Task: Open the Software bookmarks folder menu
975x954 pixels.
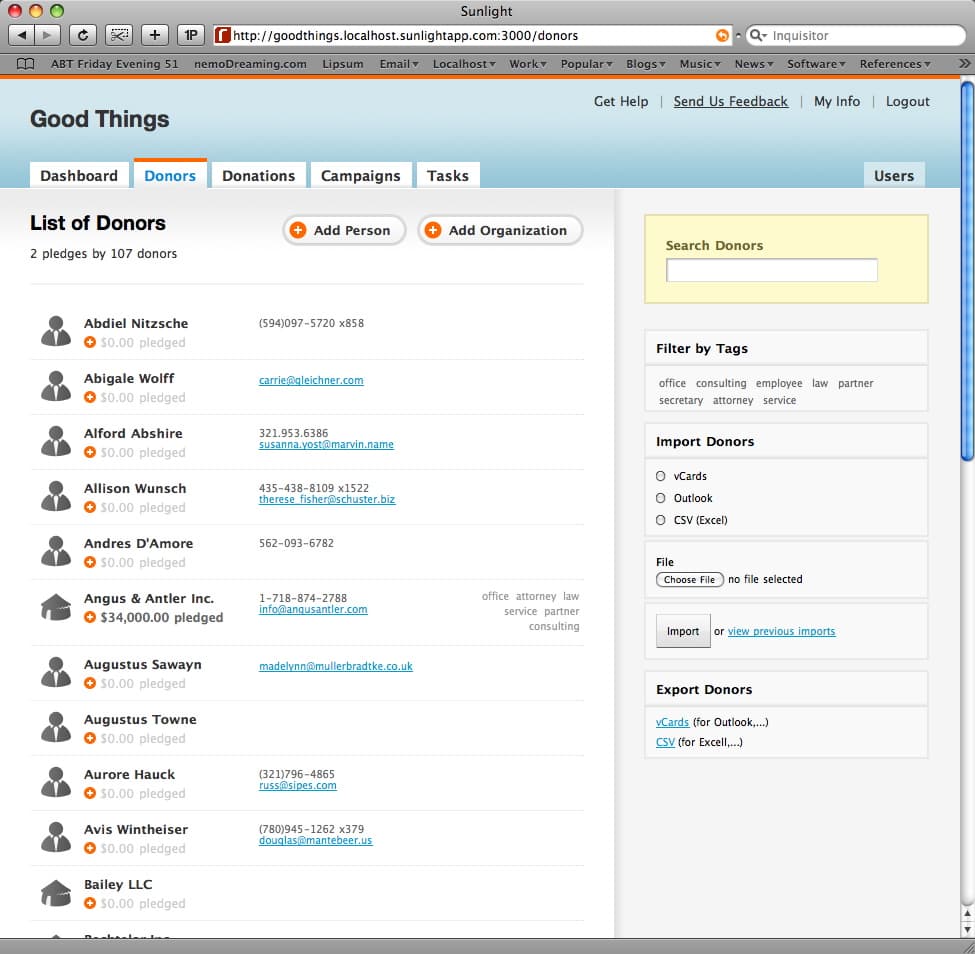Action: [817, 64]
